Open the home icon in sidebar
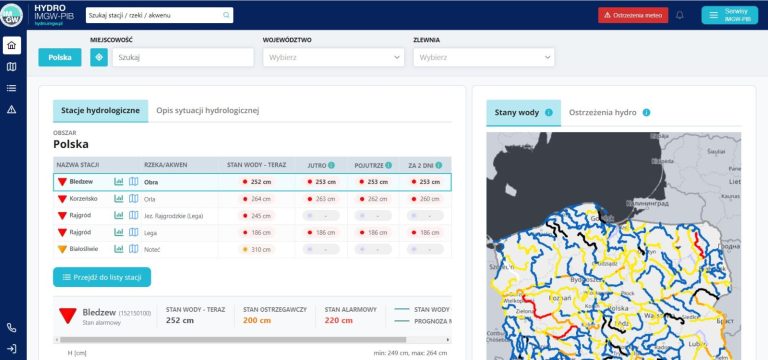Image resolution: width=768 pixels, height=360 pixels. (x=12, y=46)
